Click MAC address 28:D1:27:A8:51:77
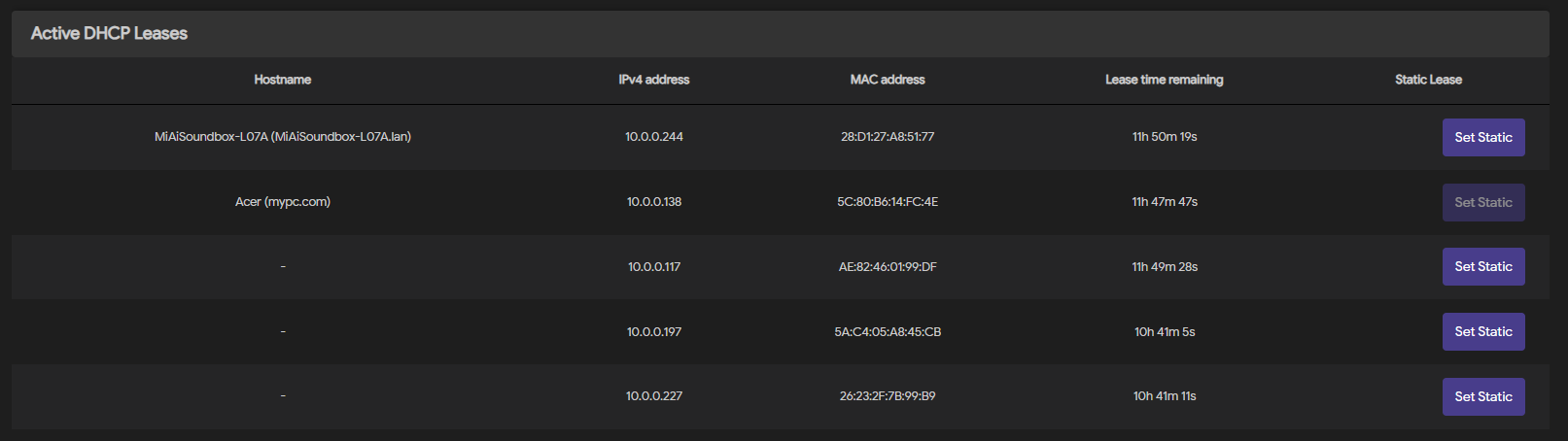The image size is (1568, 441). click(888, 137)
